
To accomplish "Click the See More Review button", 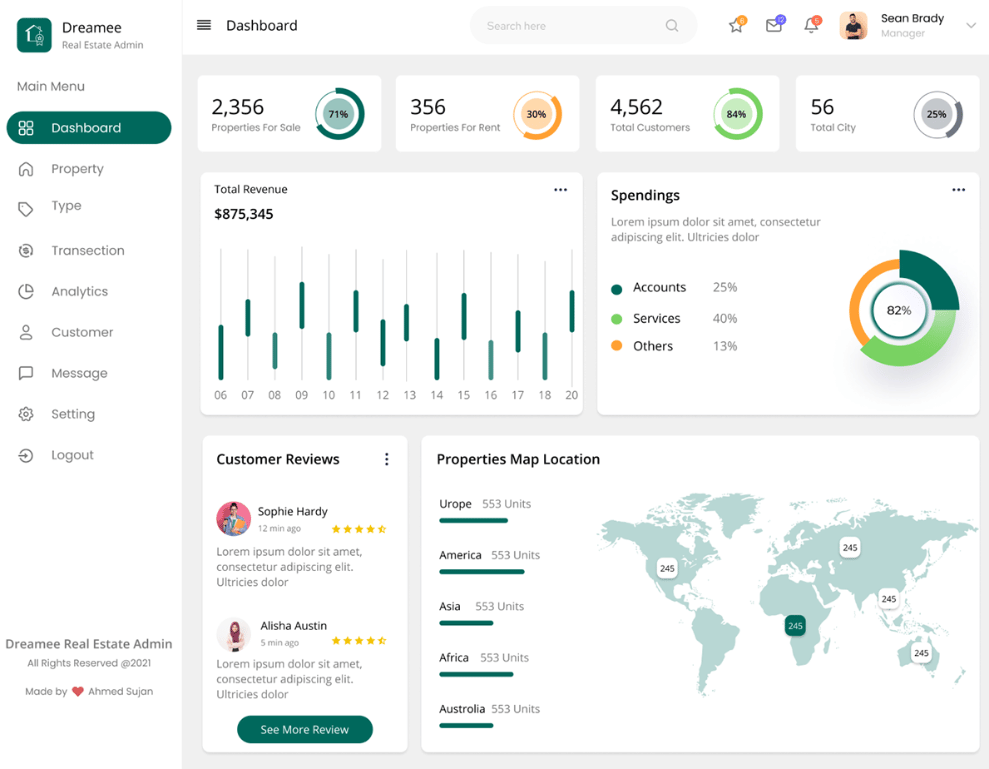I will coord(305,729).
